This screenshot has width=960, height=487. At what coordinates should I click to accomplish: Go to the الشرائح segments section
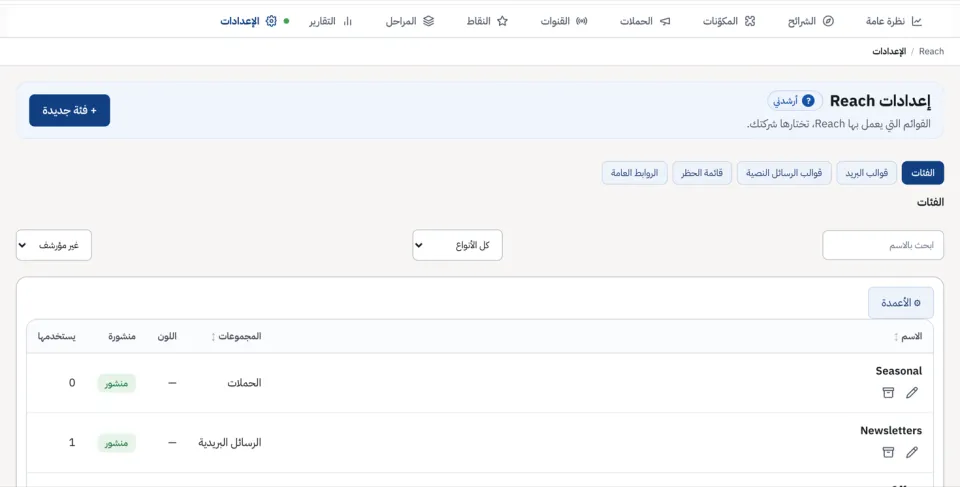[x=811, y=21]
